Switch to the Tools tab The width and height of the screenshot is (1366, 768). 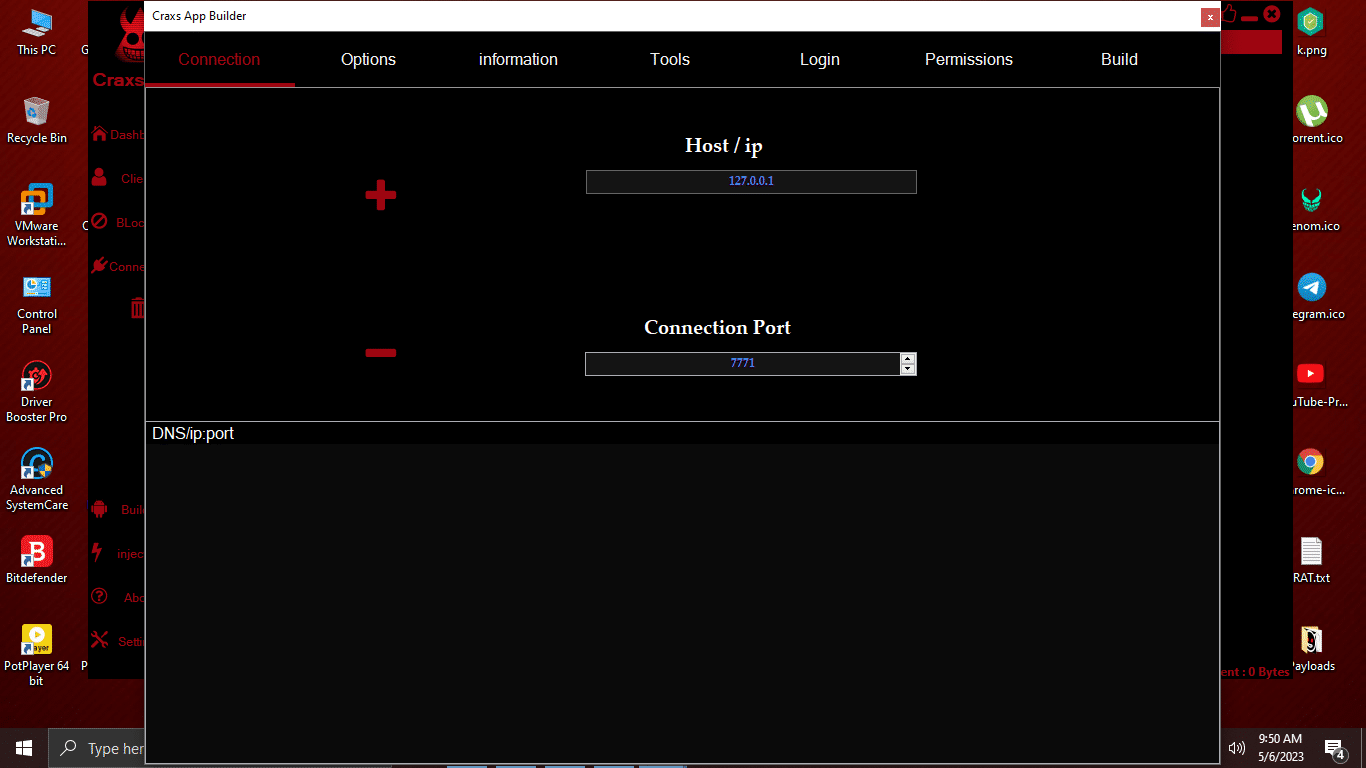[x=669, y=59]
